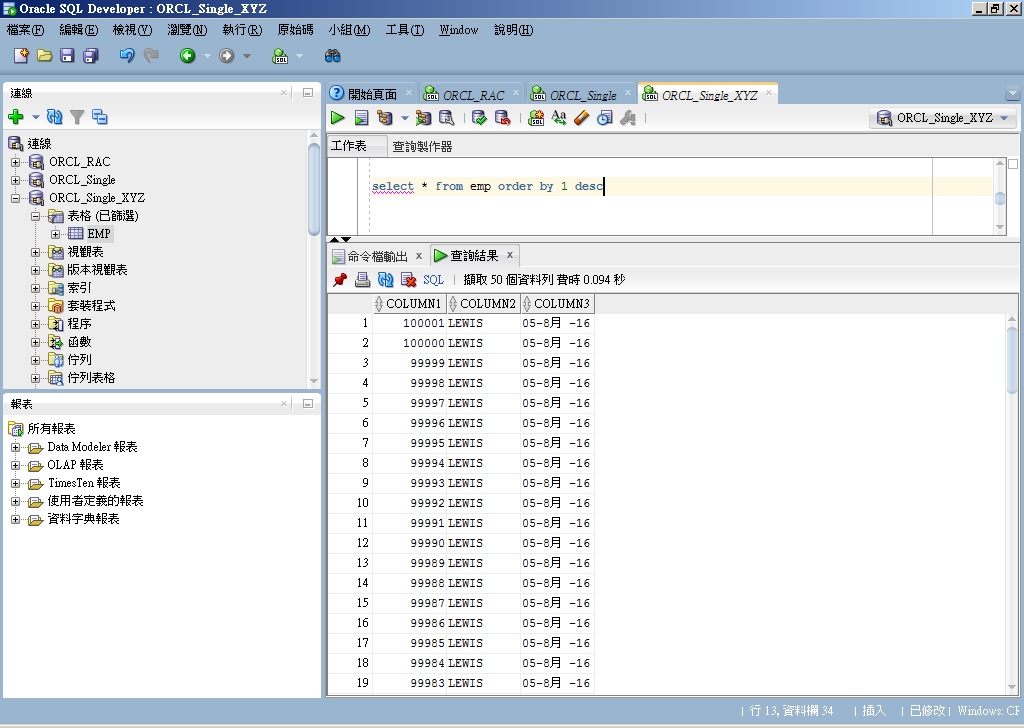Collapse the ORCL_Single_XYZ connection node
Screen dimensions: 1024x728
pos(15,198)
